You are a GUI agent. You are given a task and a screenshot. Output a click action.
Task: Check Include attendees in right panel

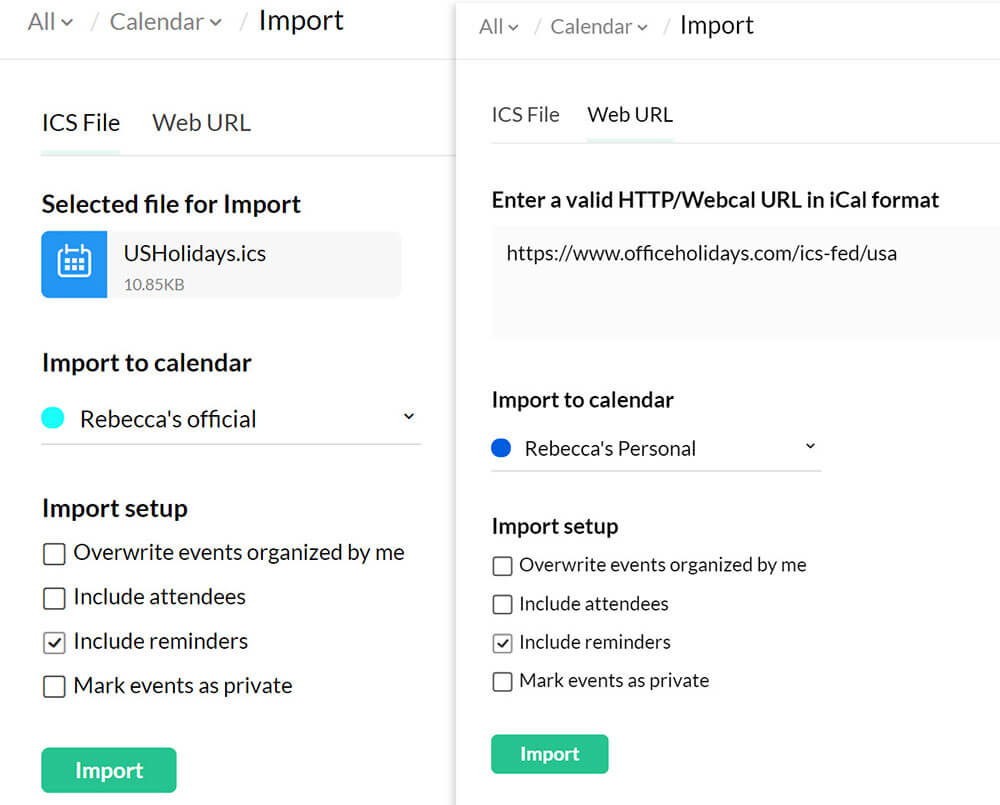[x=502, y=605]
